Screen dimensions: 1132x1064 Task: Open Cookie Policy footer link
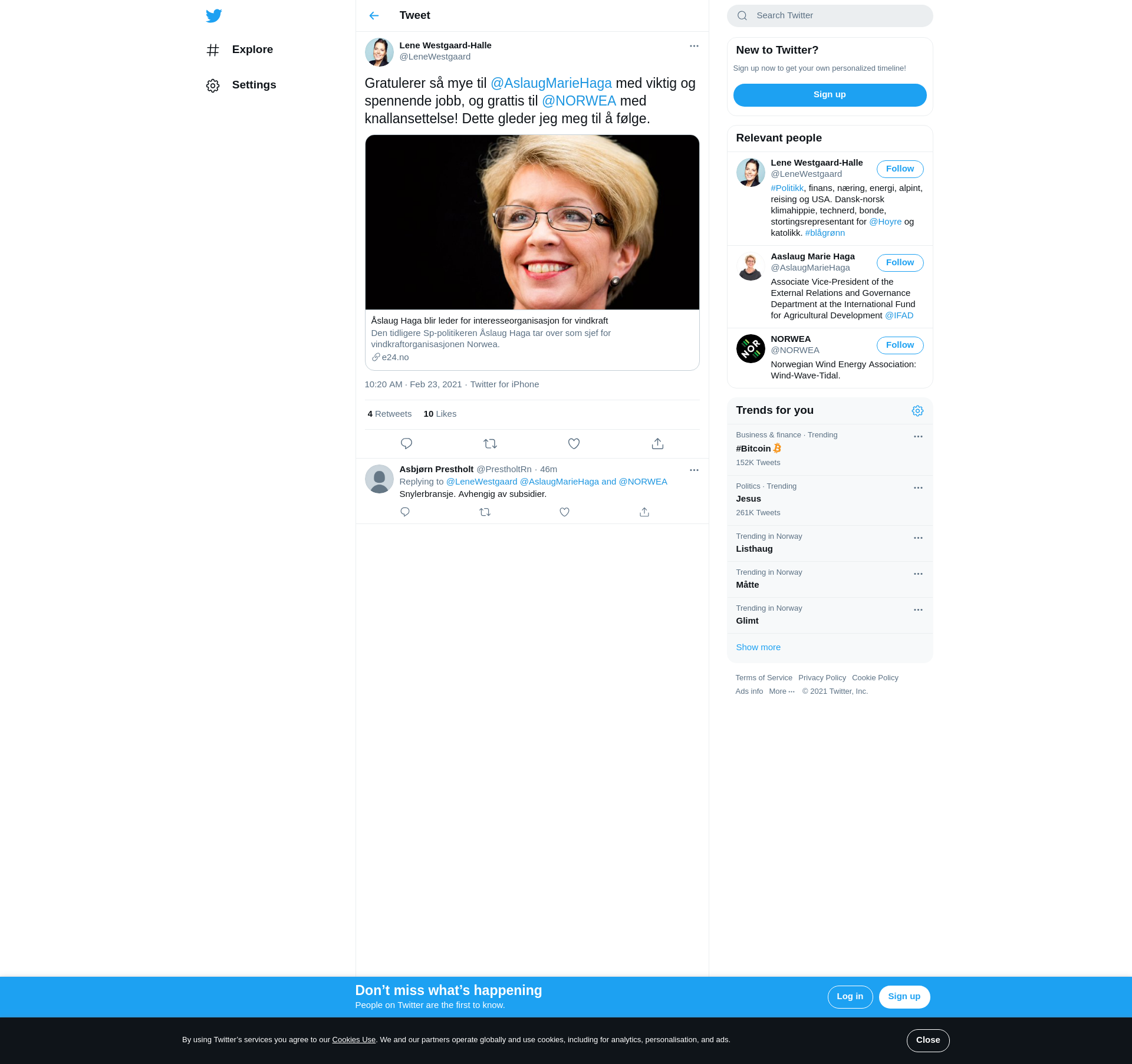point(875,678)
